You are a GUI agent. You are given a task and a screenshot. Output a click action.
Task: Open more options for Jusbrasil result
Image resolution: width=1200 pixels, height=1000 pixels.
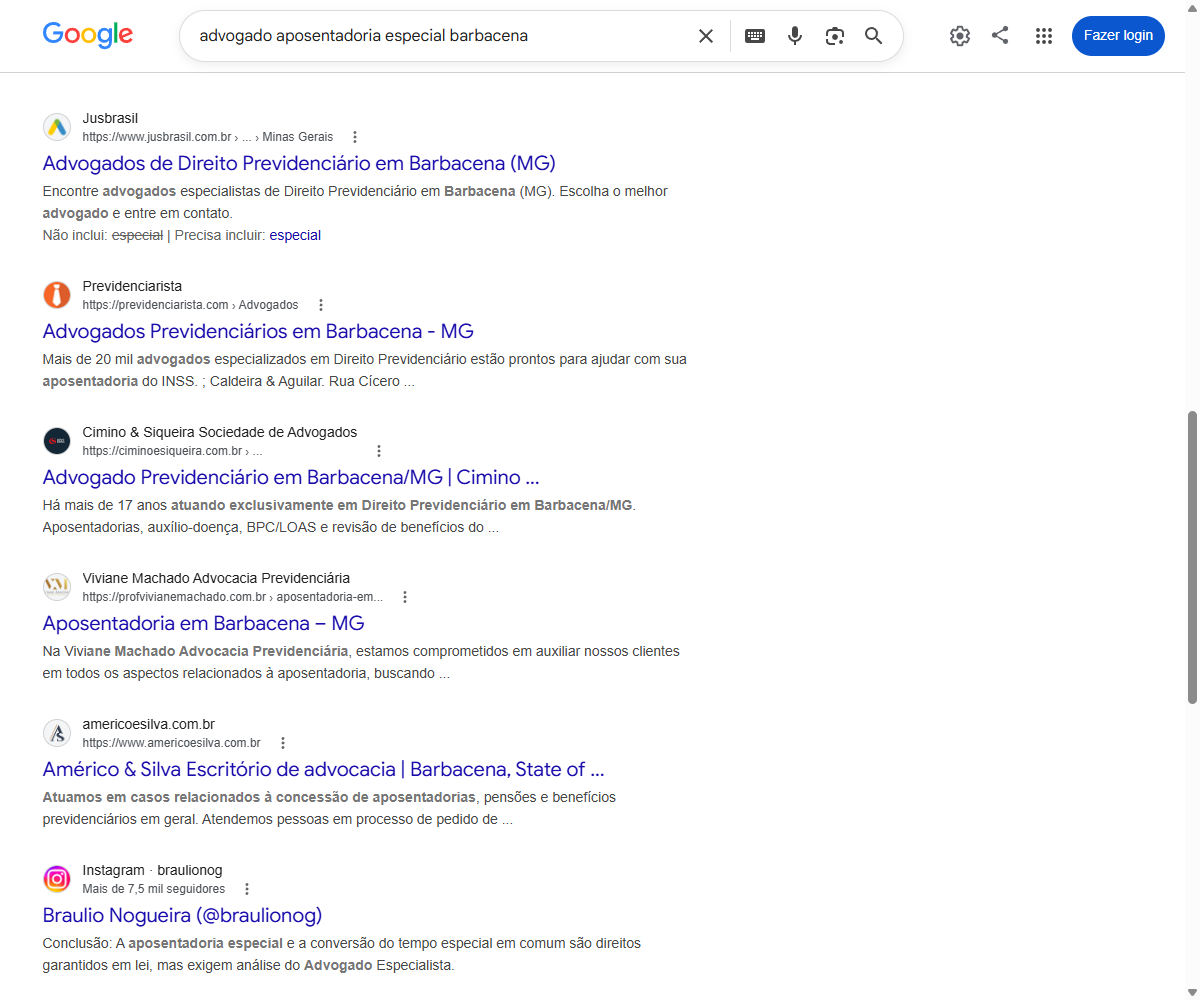tap(355, 137)
